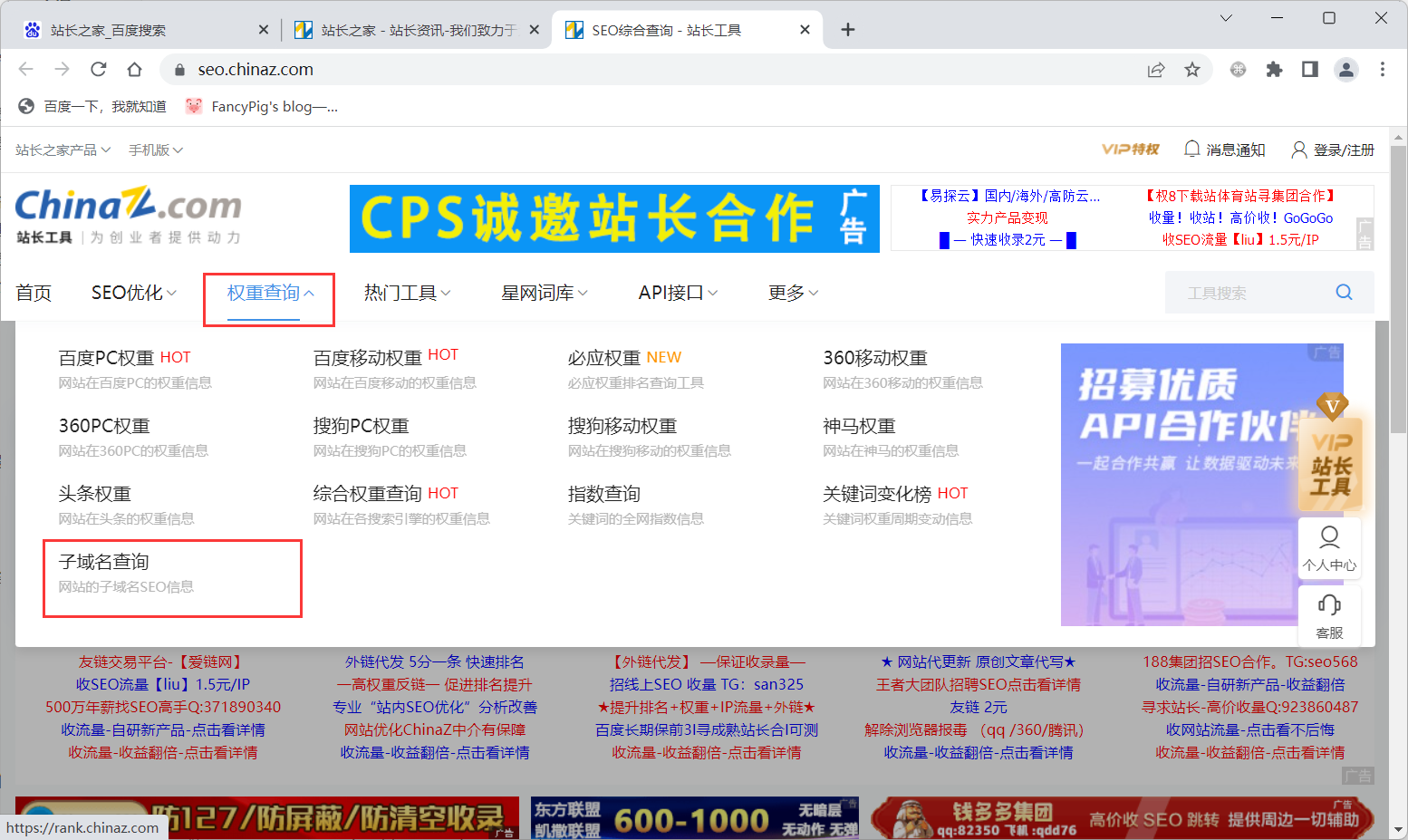
Task: Expand the 热门工具 dropdown
Action: pyautogui.click(x=407, y=293)
